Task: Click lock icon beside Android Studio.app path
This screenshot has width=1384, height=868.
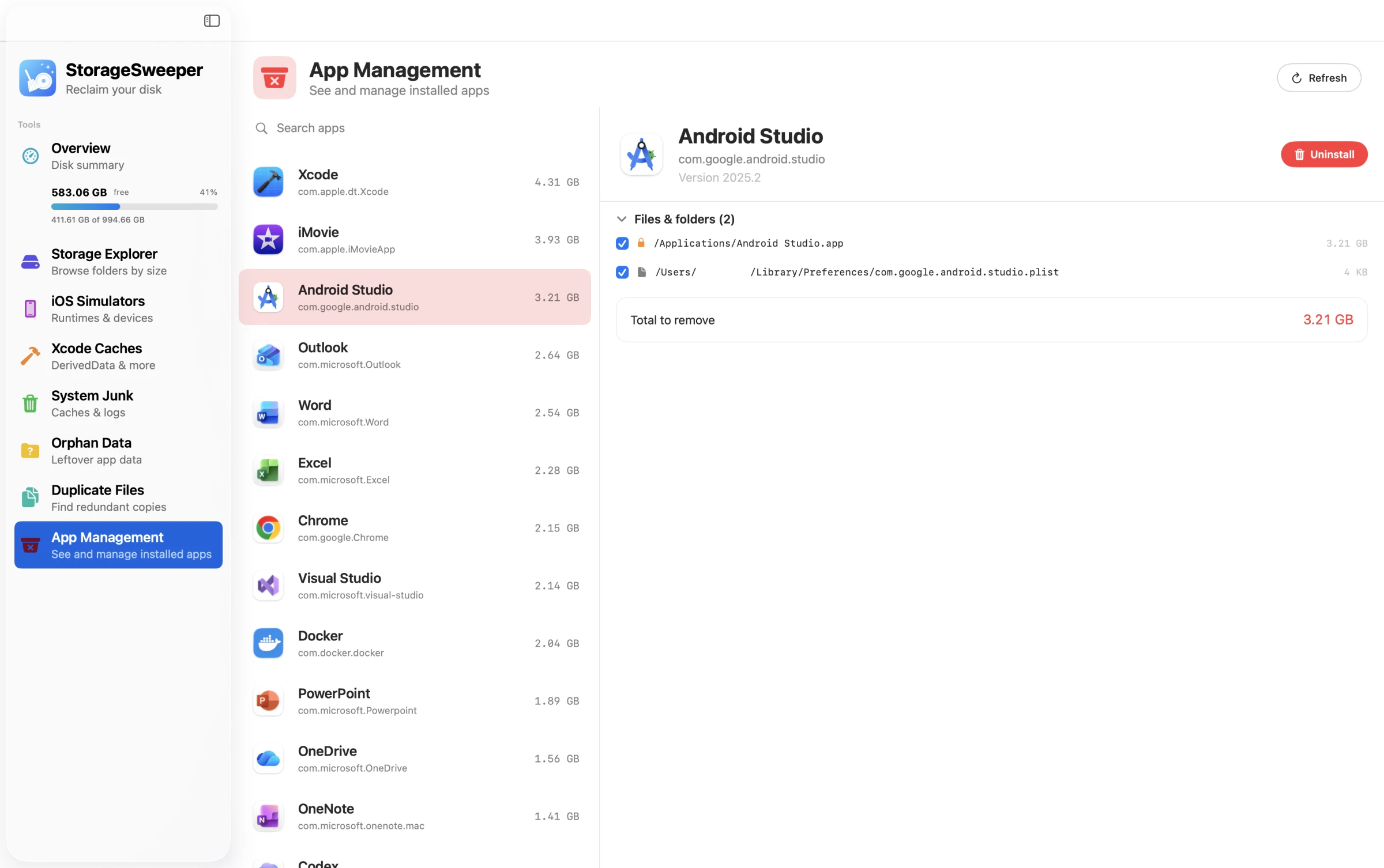Action: click(x=641, y=243)
